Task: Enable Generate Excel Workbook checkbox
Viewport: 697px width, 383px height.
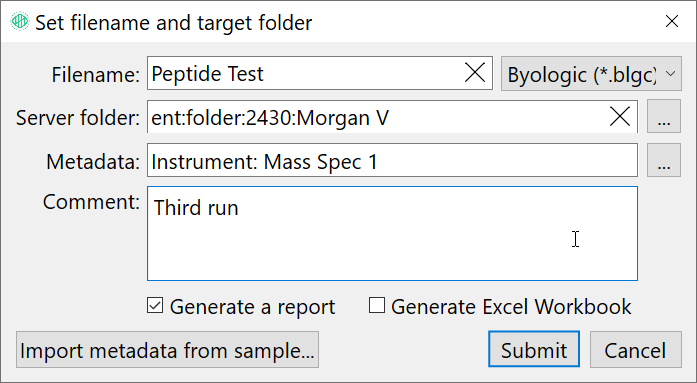Action: click(x=377, y=306)
